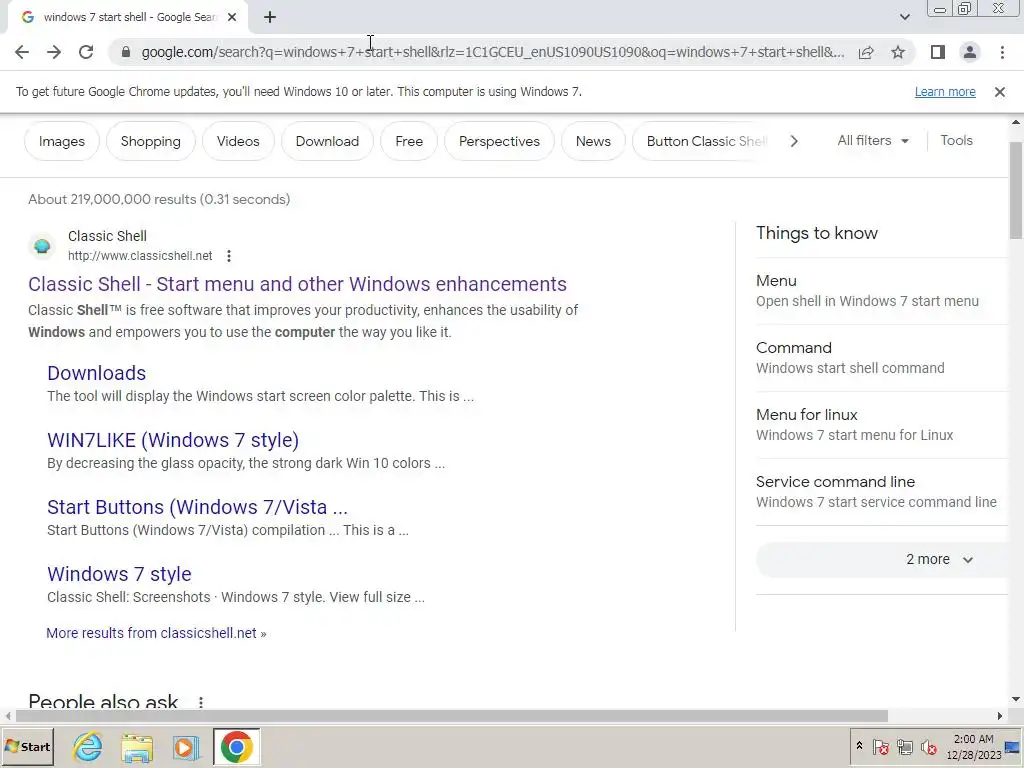Click the vertical scrollbar thumb

[1016, 189]
